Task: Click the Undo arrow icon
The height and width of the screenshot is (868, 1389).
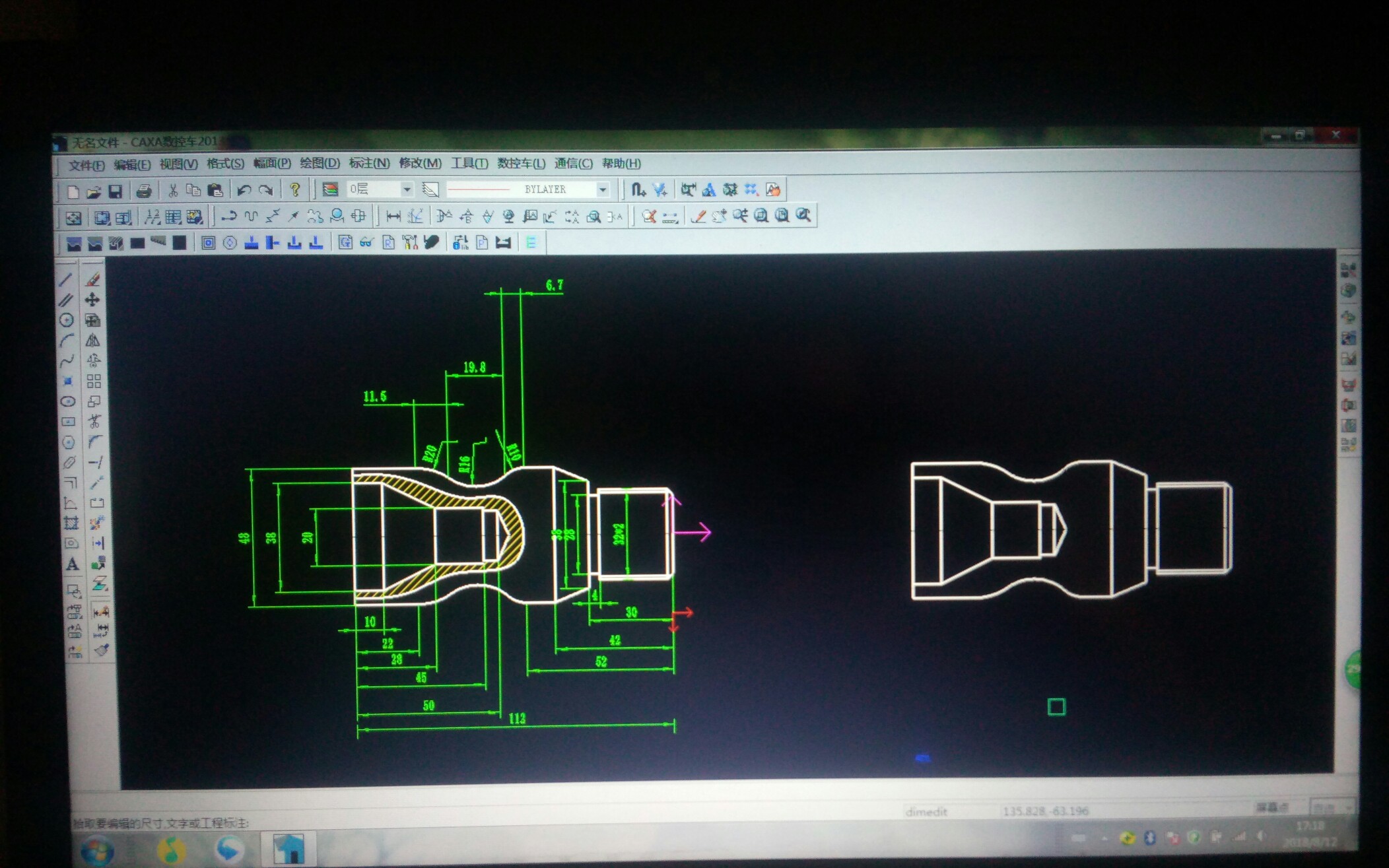Action: [x=244, y=191]
